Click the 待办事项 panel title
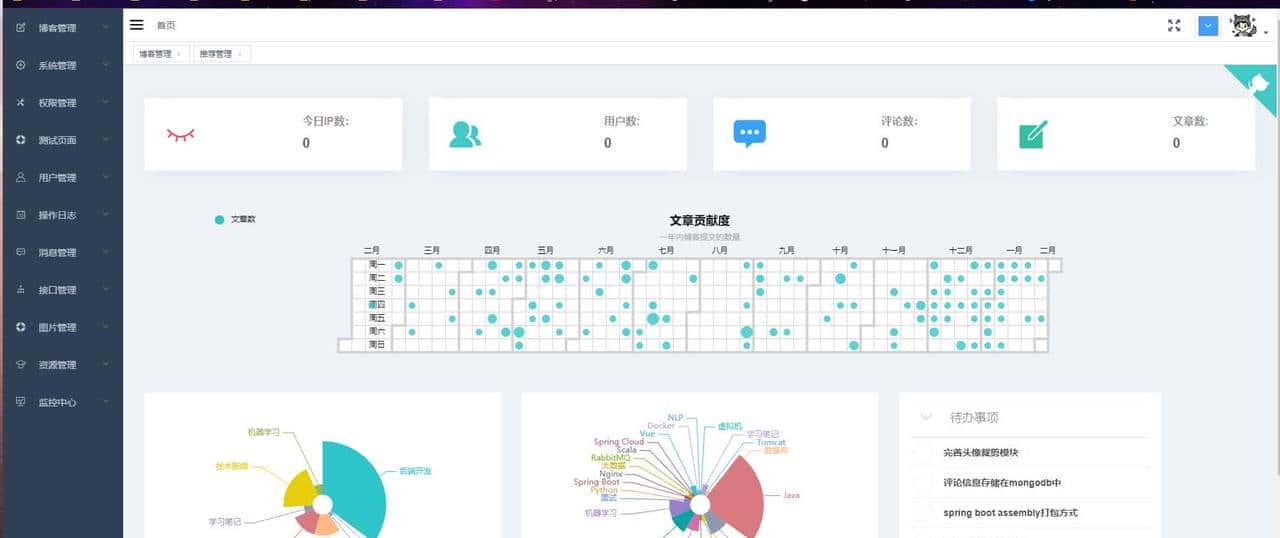The width and height of the screenshot is (1280, 538). coord(974,417)
